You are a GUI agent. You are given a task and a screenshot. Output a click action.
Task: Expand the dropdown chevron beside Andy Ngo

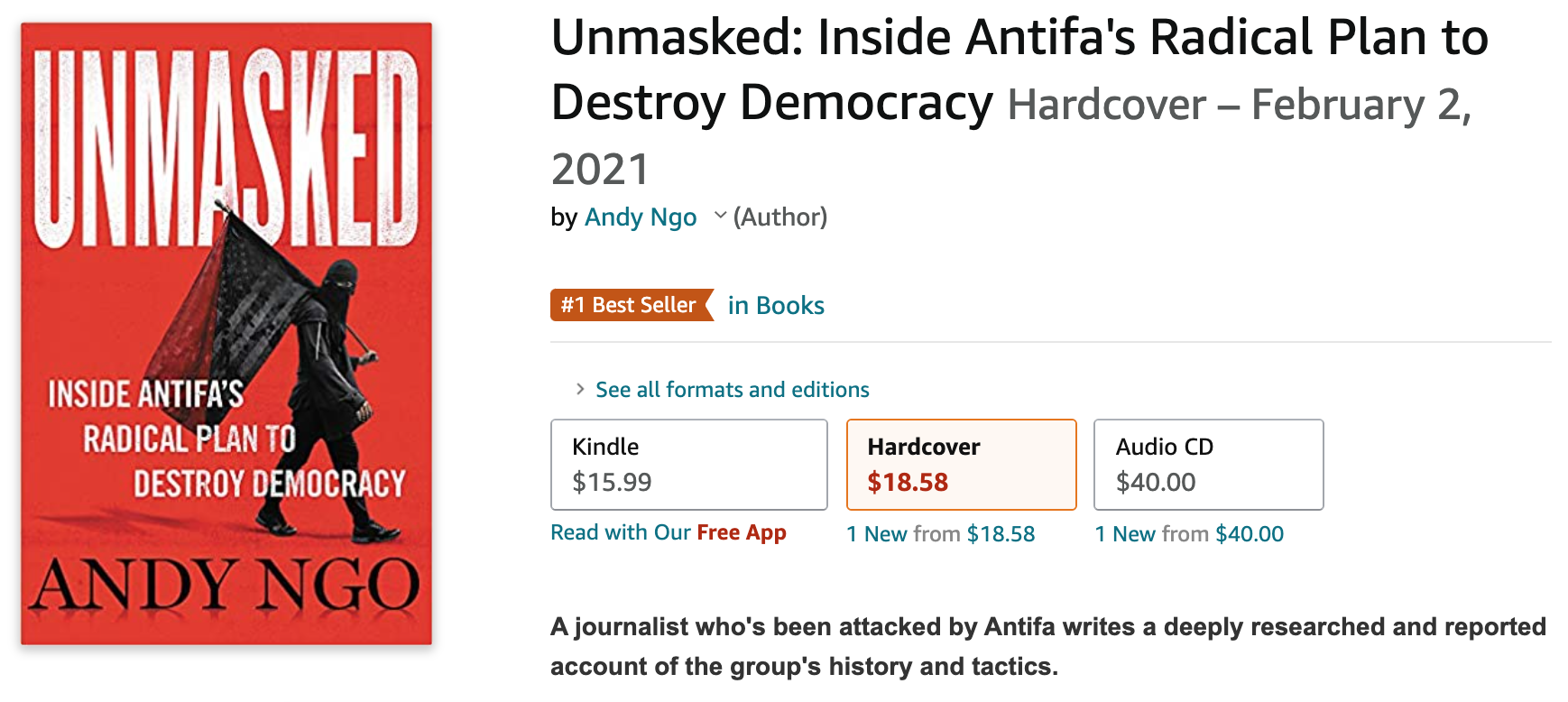tap(720, 216)
